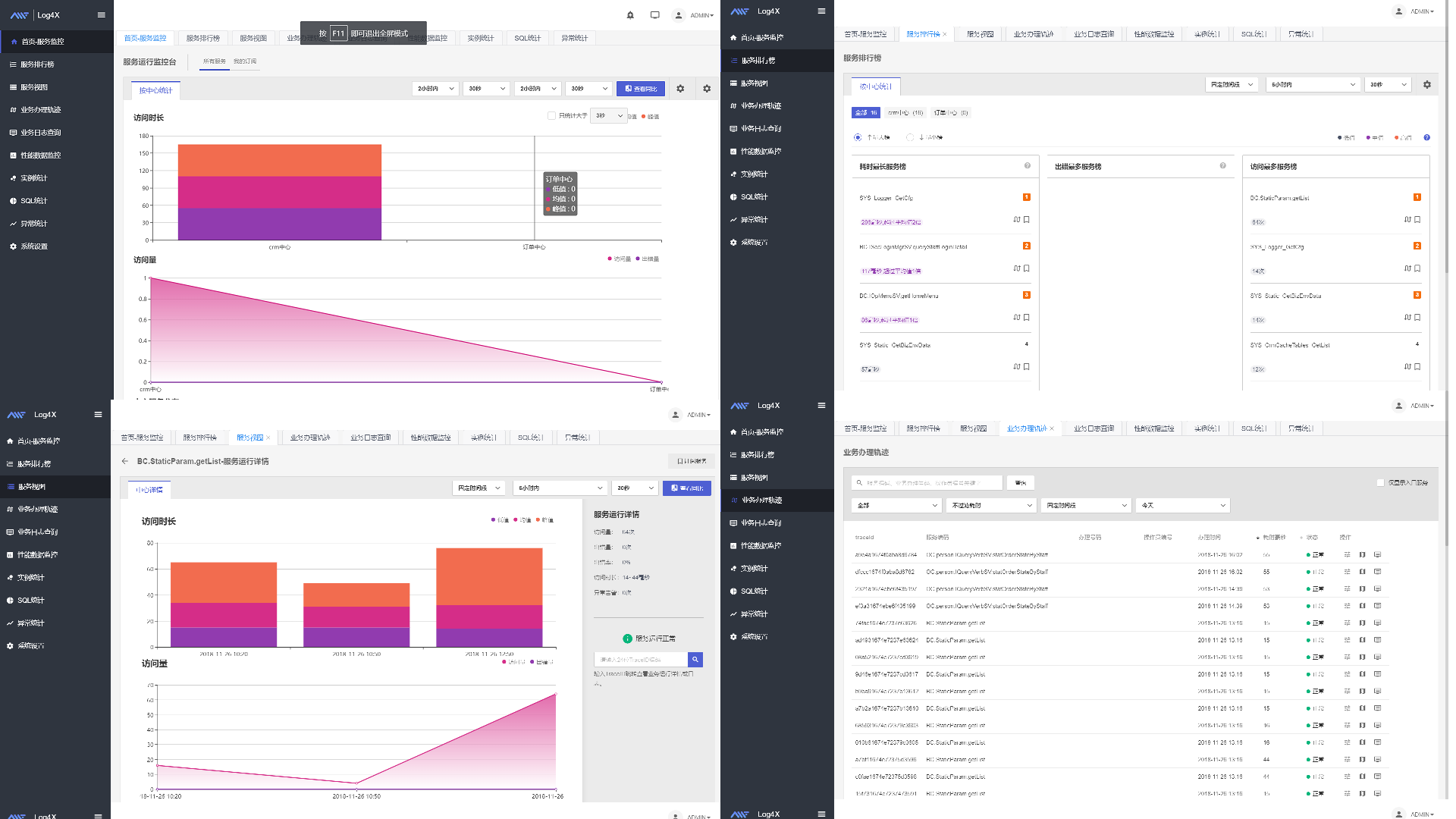This screenshot has width=1456, height=819.
Task: Click help icon on 耗时最长服务榜 card
Action: tap(1028, 166)
